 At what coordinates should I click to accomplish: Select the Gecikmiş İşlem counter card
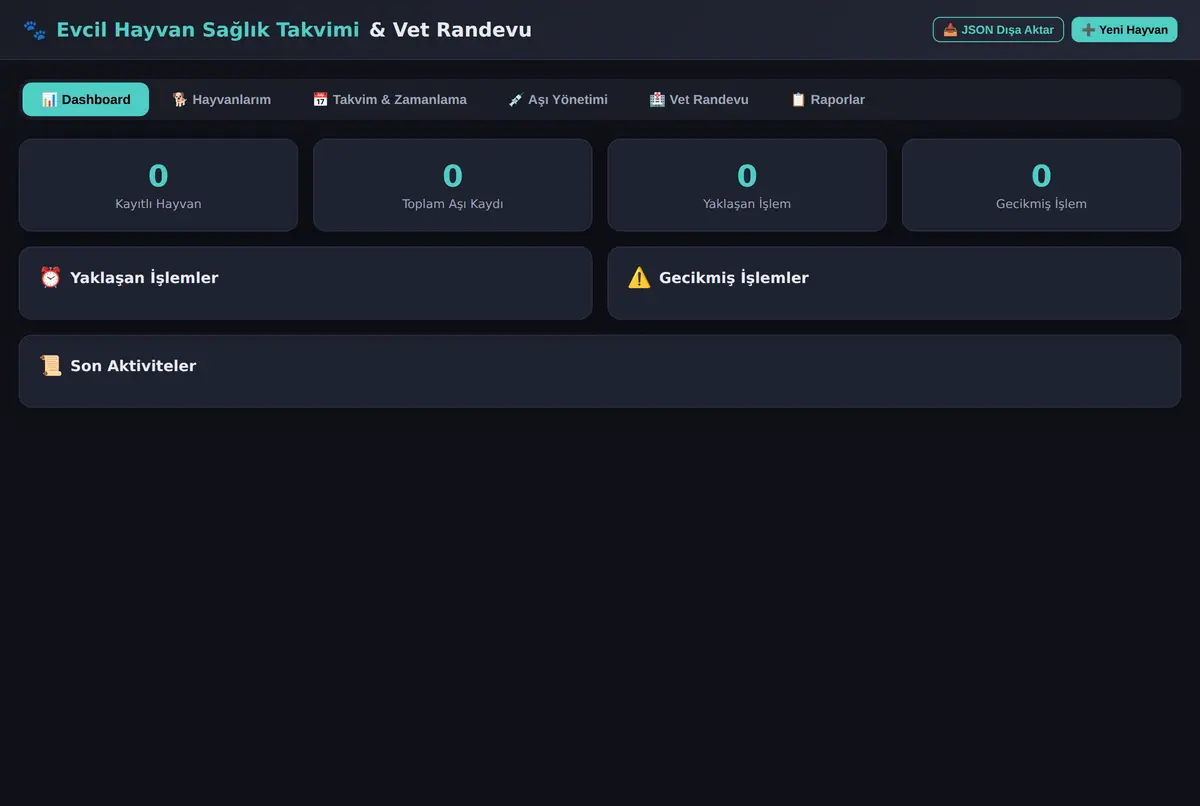click(1041, 185)
